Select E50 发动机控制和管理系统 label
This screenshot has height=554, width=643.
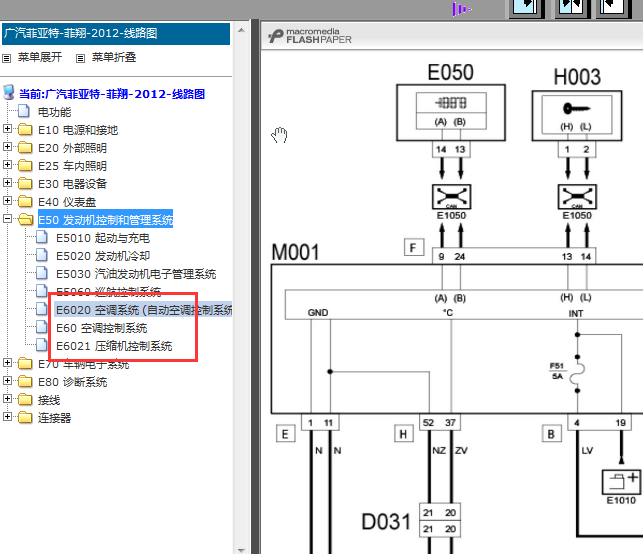pos(105,220)
